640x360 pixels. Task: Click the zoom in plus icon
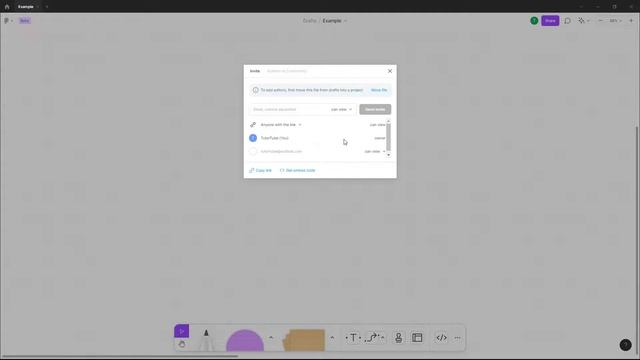pos(631,20)
